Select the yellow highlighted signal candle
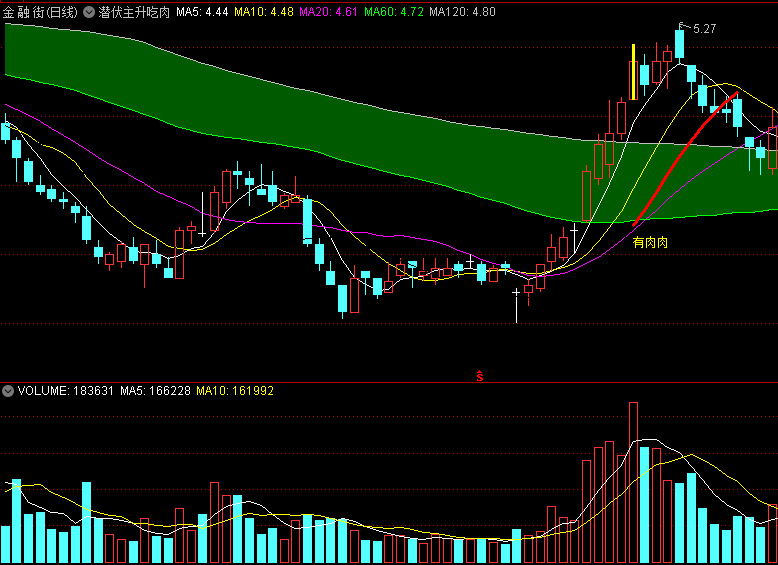778x565 pixels. 634,72
